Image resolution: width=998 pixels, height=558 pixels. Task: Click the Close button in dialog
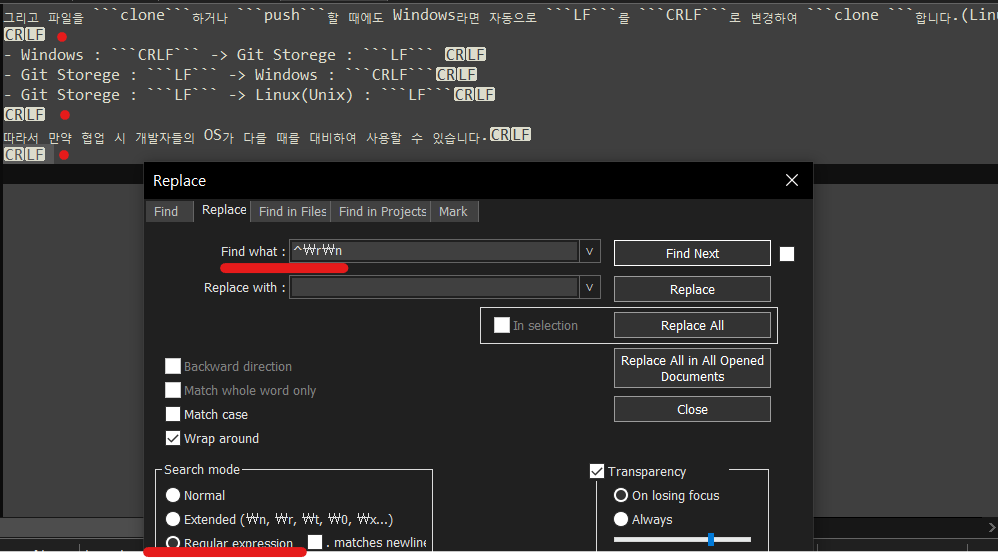692,410
